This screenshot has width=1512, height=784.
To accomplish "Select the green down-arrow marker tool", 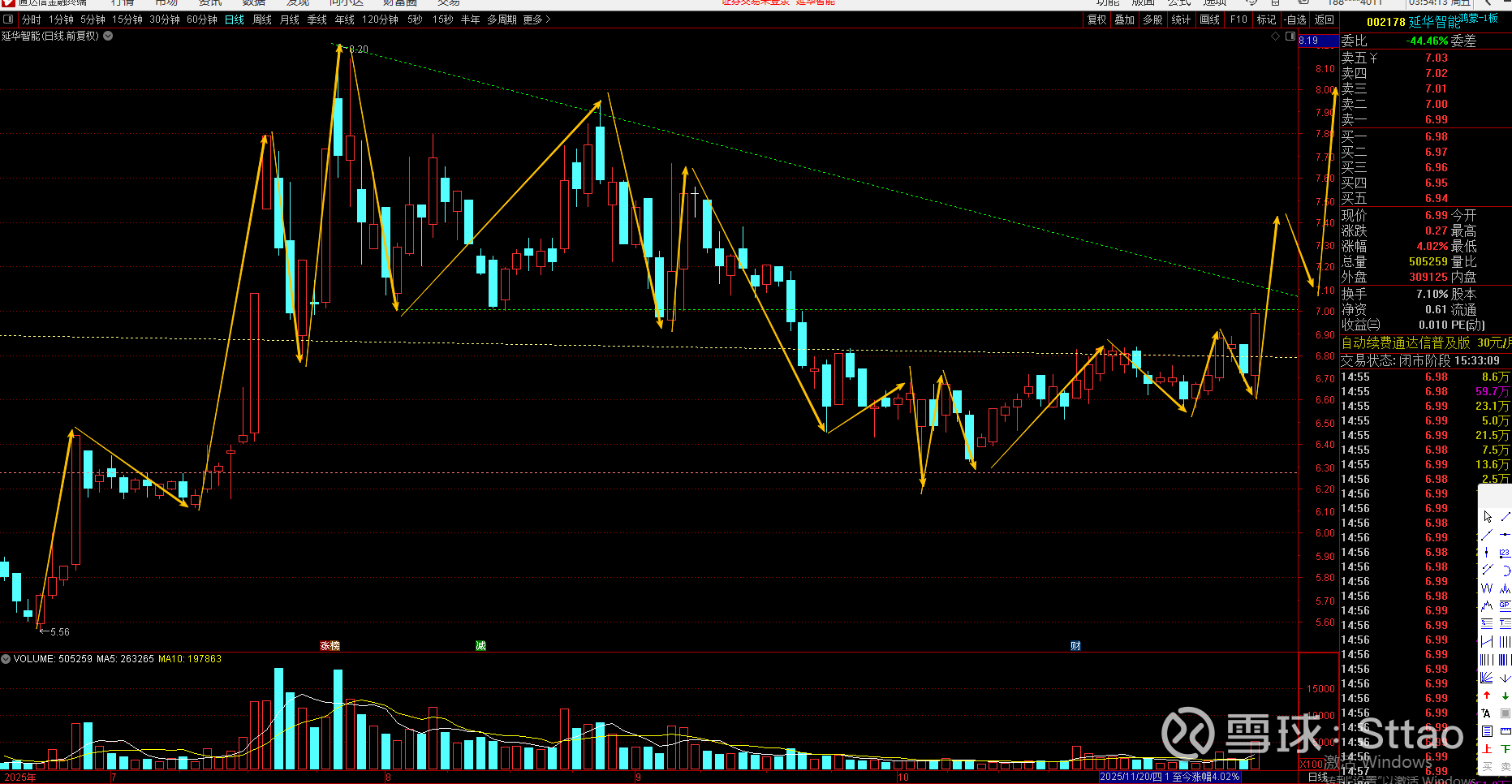I will click(1506, 696).
